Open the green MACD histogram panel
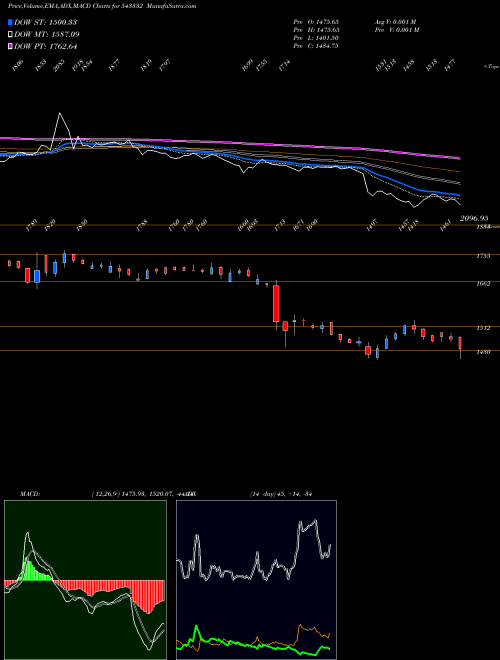 click(85, 580)
